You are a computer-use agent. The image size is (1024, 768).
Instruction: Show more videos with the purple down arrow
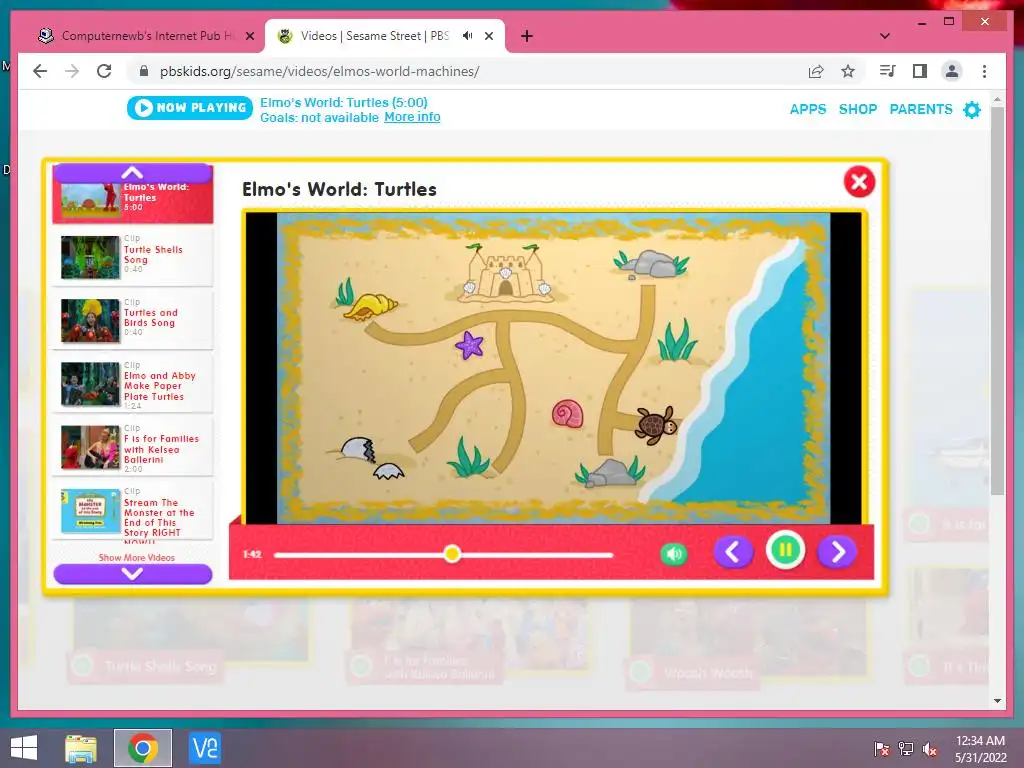pyautogui.click(x=133, y=574)
